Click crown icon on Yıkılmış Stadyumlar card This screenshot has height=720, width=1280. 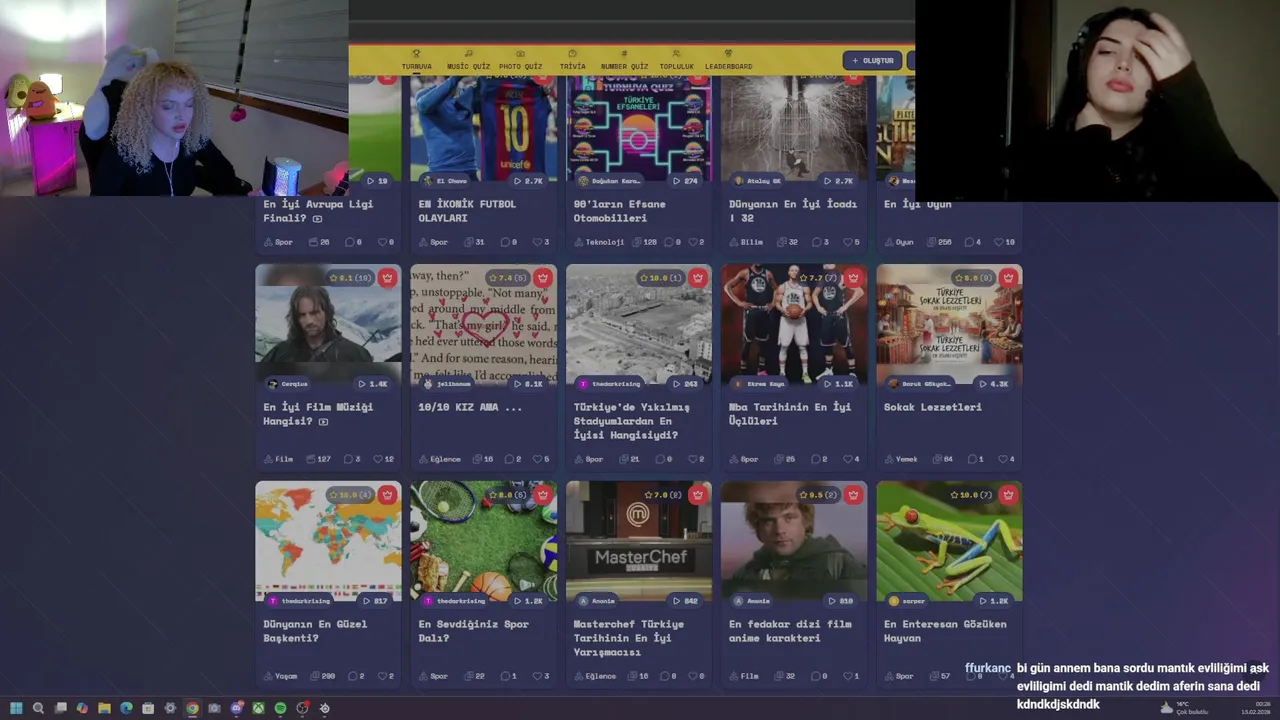[697, 278]
